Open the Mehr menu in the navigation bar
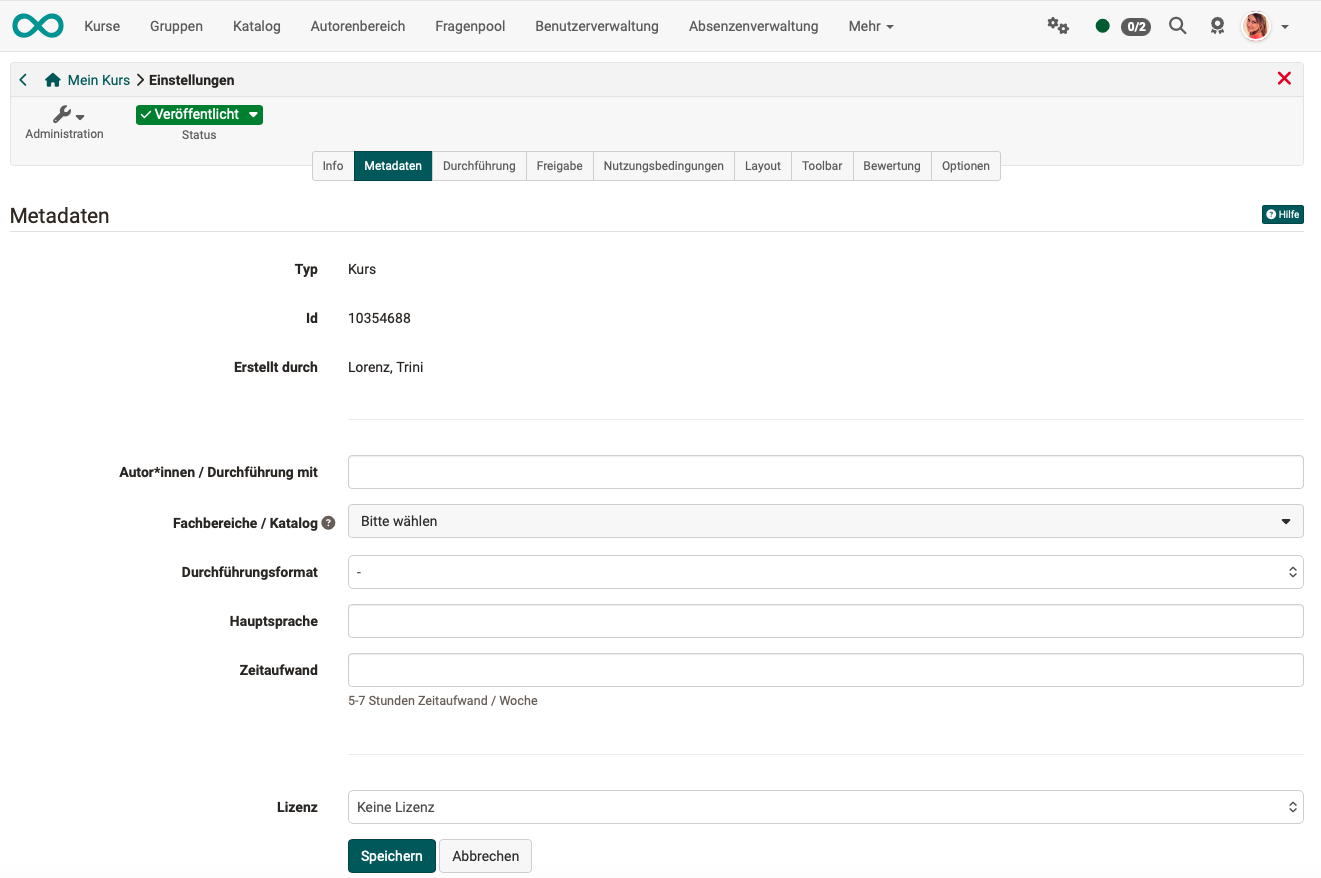1321x878 pixels. (x=869, y=26)
